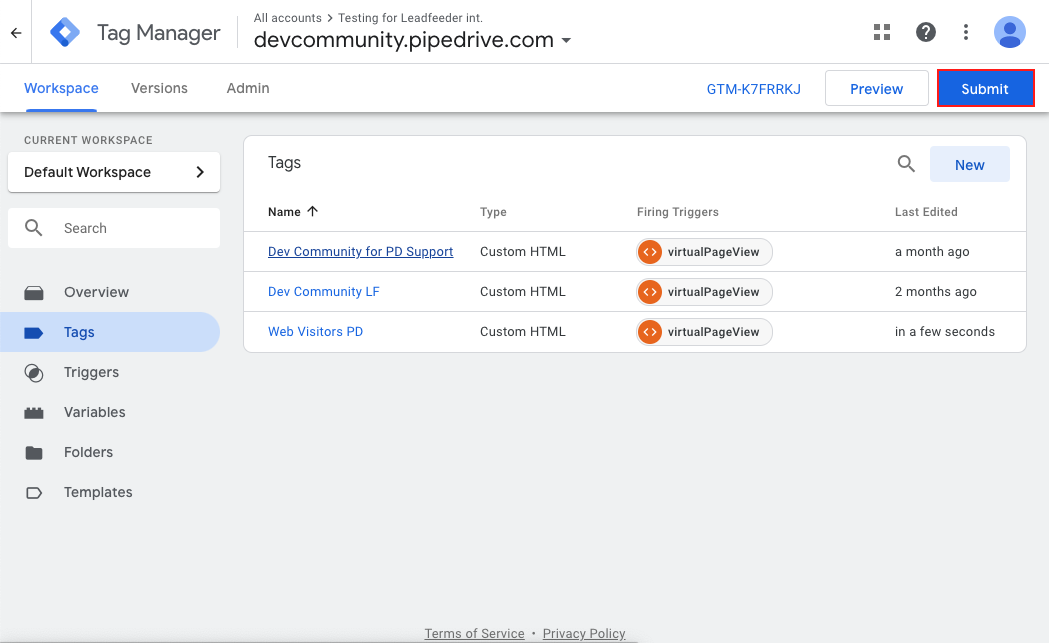
Task: Click the Type column header
Action: [x=493, y=212]
